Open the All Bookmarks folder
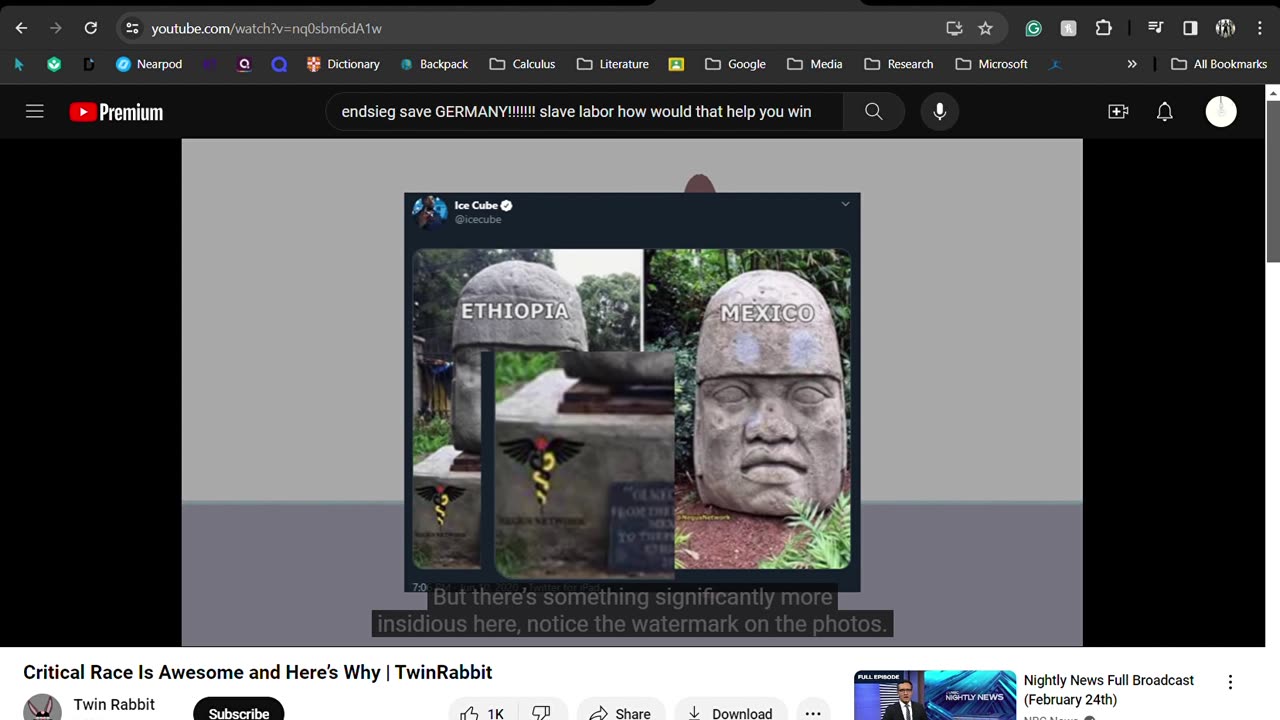The height and width of the screenshot is (720, 1280). click(1219, 64)
